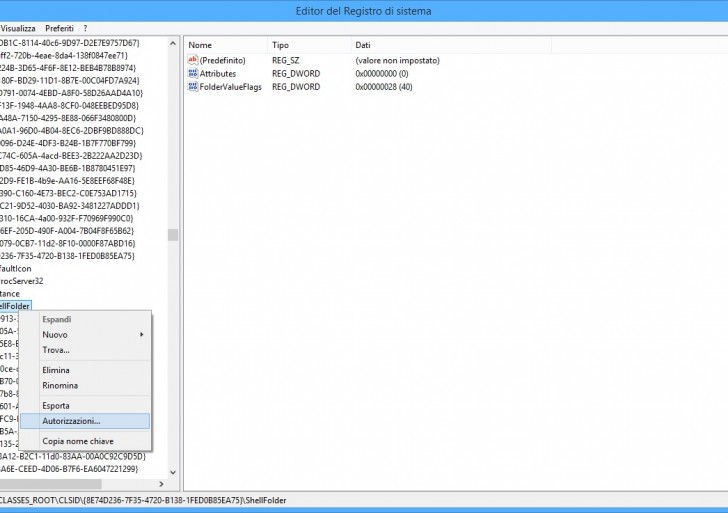Image resolution: width=728 pixels, height=513 pixels.
Task: Open the Visualizza menu
Action: tap(17, 28)
